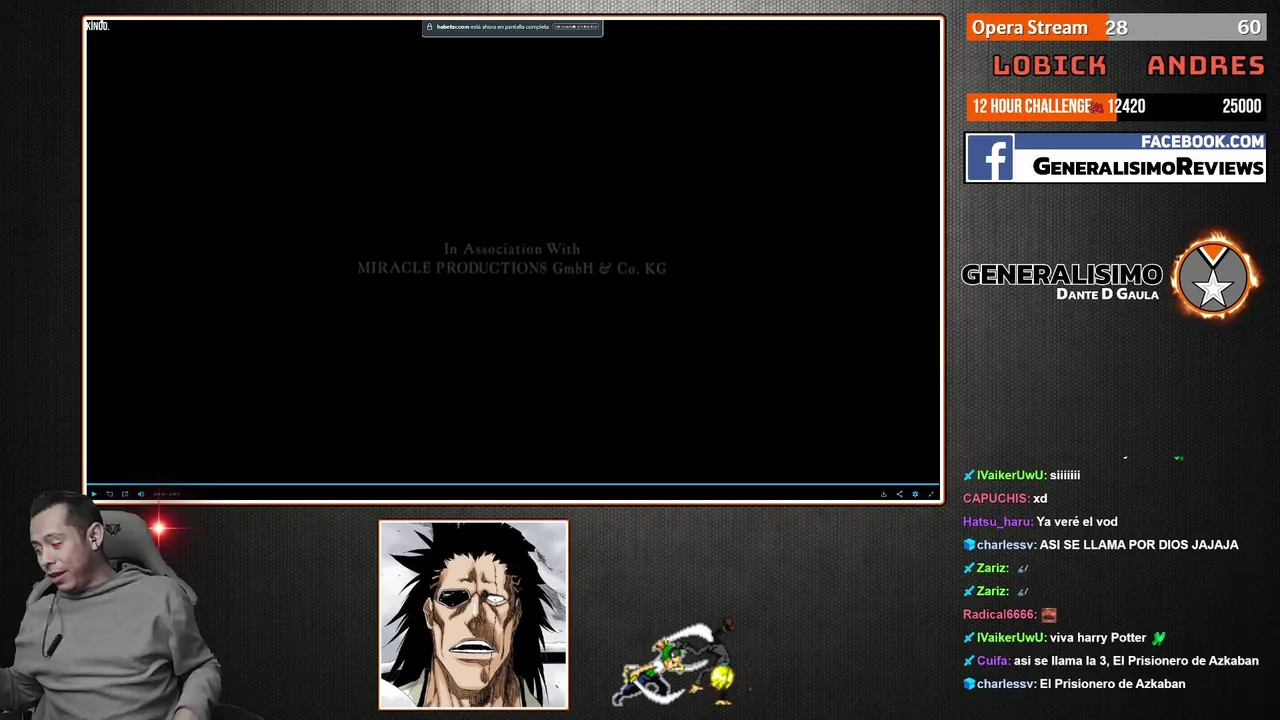Click the video progress bar

tap(512, 484)
